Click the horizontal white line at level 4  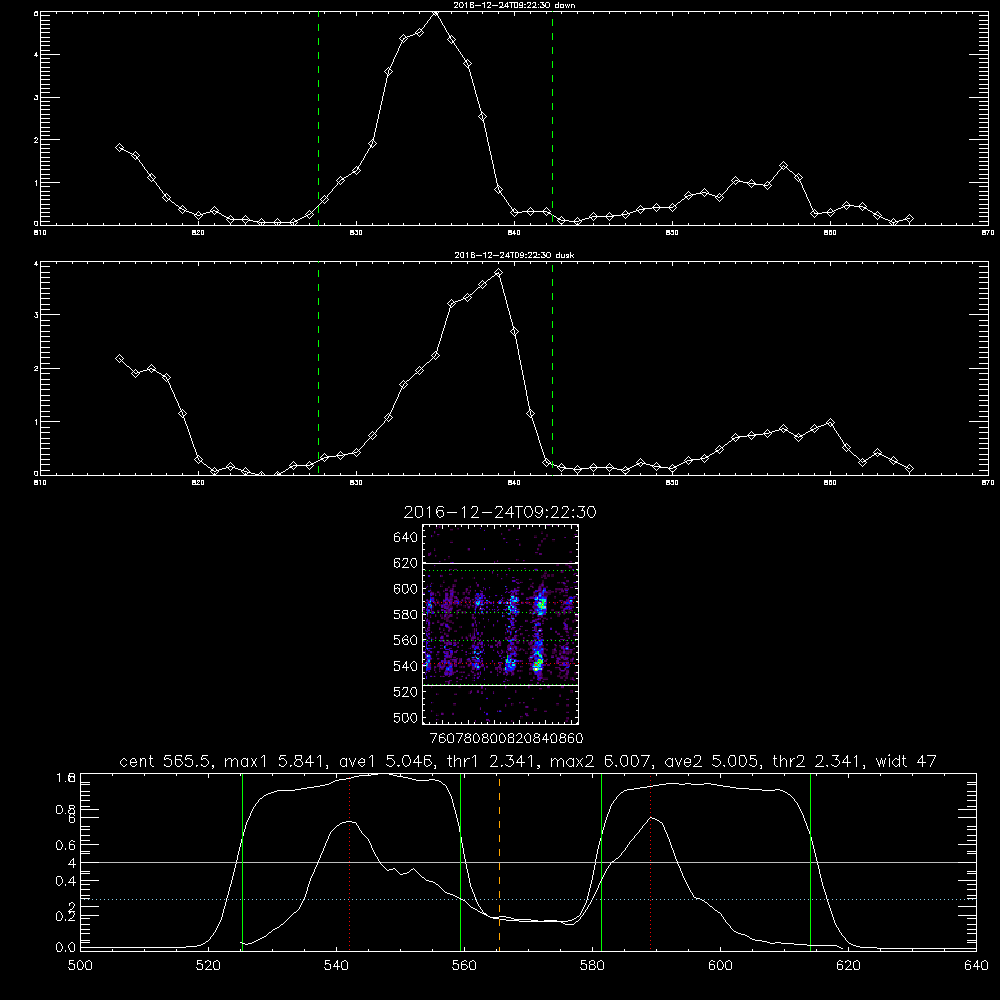[x=528, y=862]
